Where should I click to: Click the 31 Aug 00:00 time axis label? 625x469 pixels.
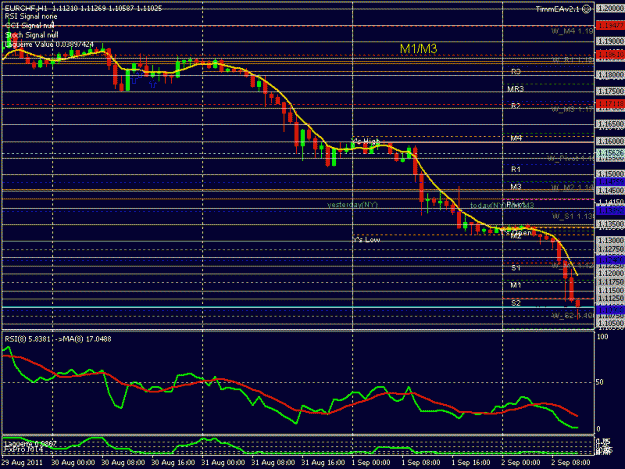(x=223, y=463)
